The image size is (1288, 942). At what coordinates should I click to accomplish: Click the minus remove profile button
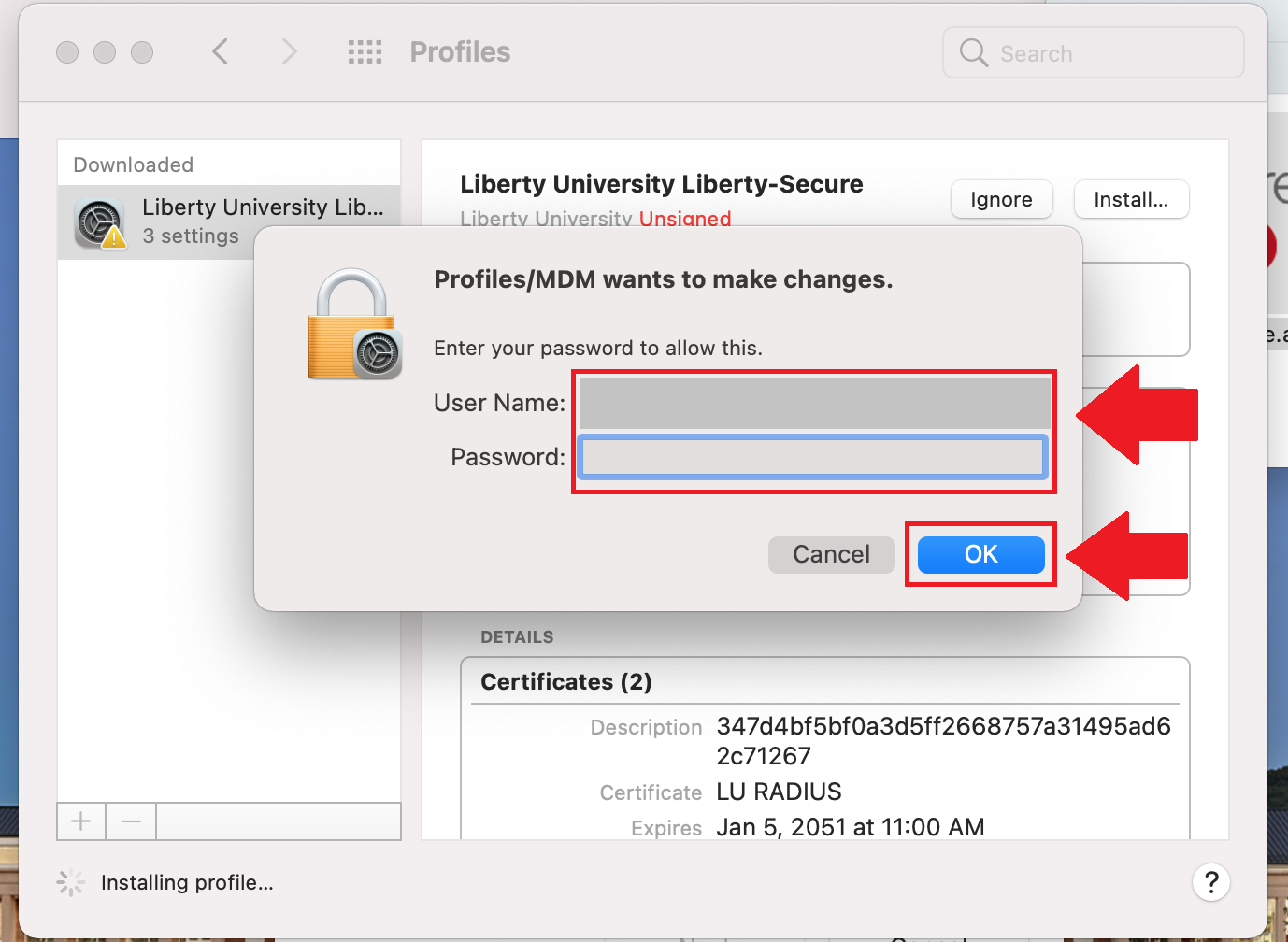point(131,821)
